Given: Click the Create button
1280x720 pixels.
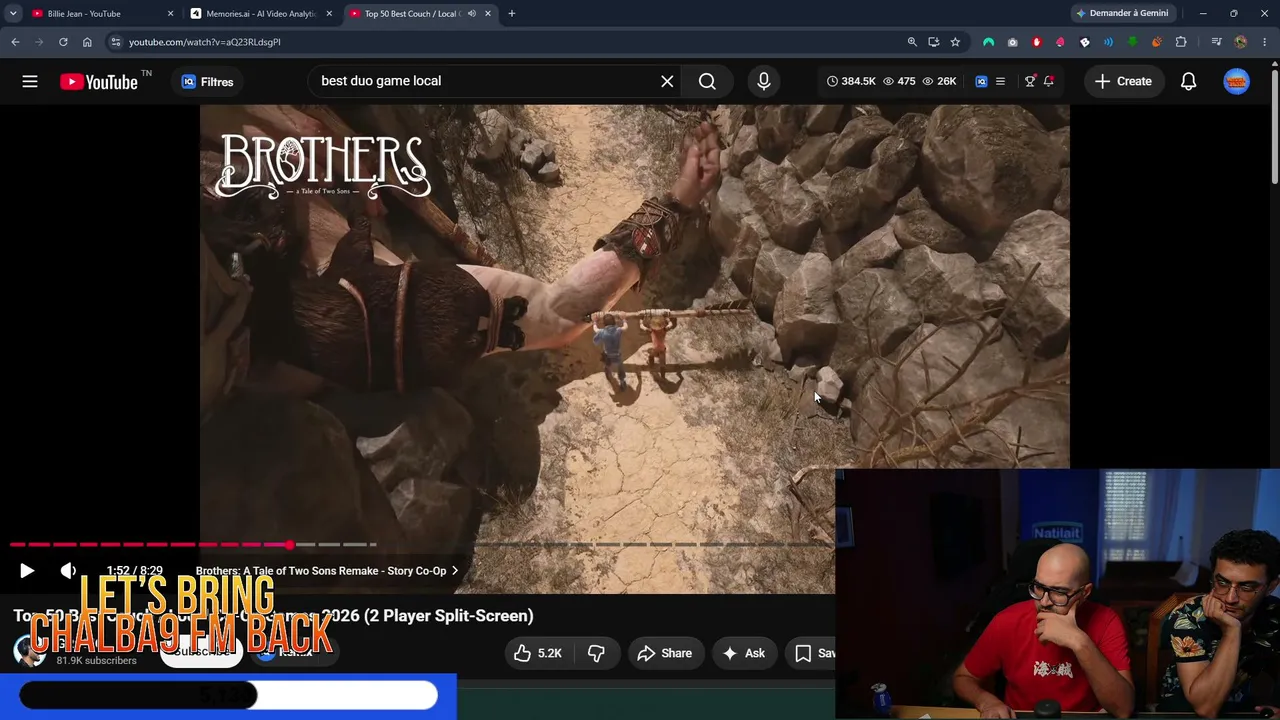Looking at the screenshot, I should click(x=1123, y=81).
